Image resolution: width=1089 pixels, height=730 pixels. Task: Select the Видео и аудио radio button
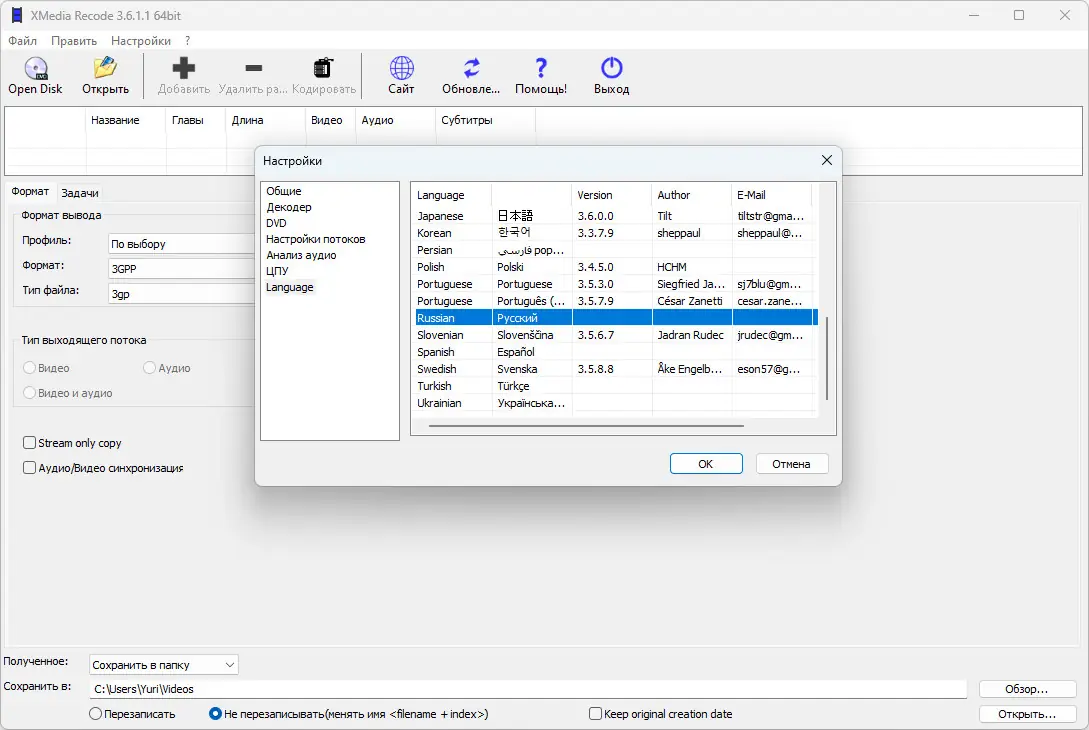29,393
